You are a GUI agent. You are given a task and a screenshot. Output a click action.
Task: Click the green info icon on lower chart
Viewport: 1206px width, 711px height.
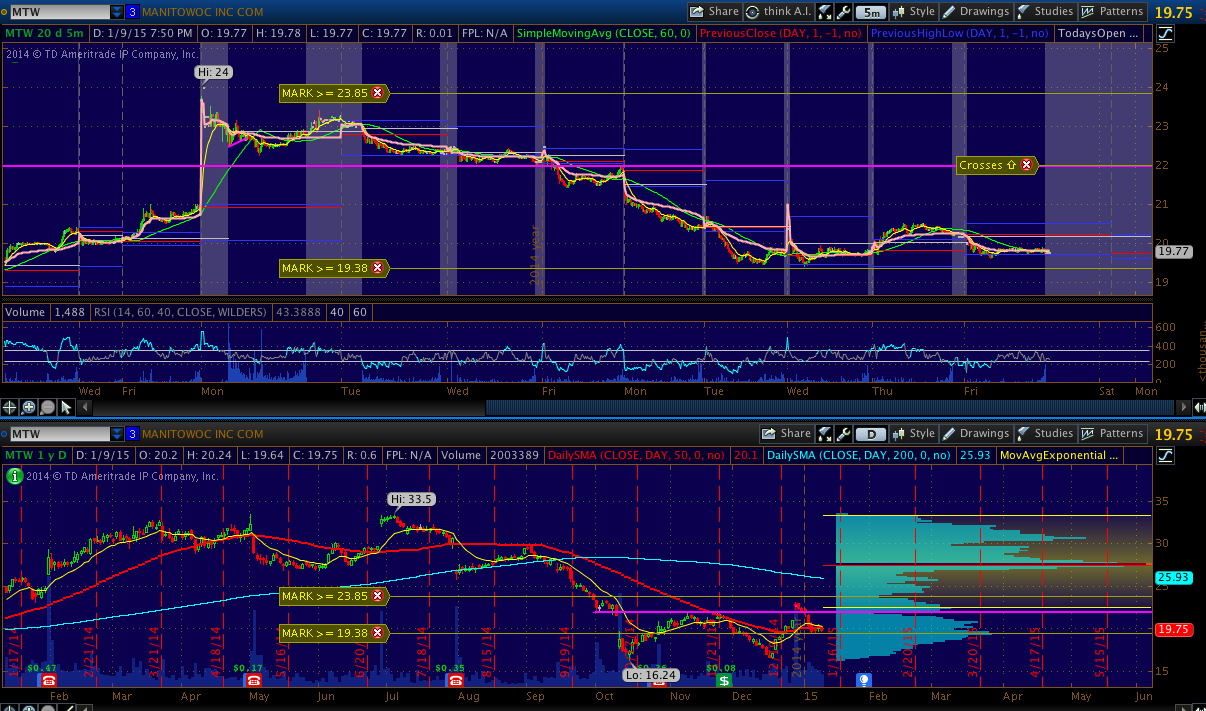pyautogui.click(x=15, y=477)
